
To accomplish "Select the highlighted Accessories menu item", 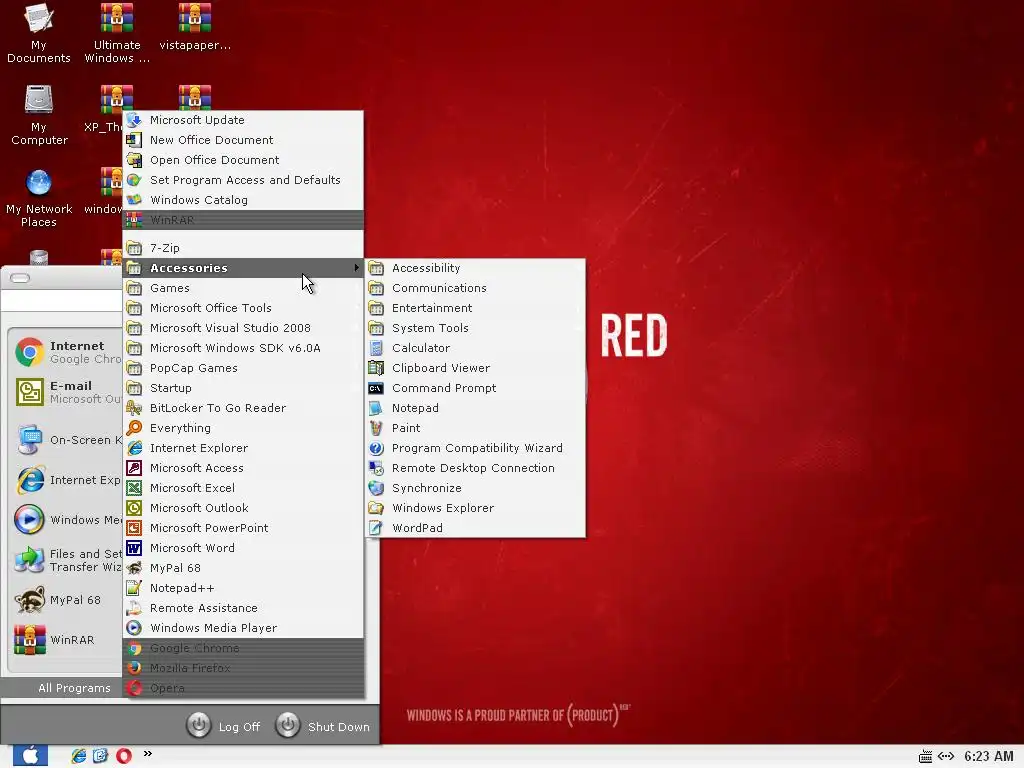I will (x=243, y=268).
